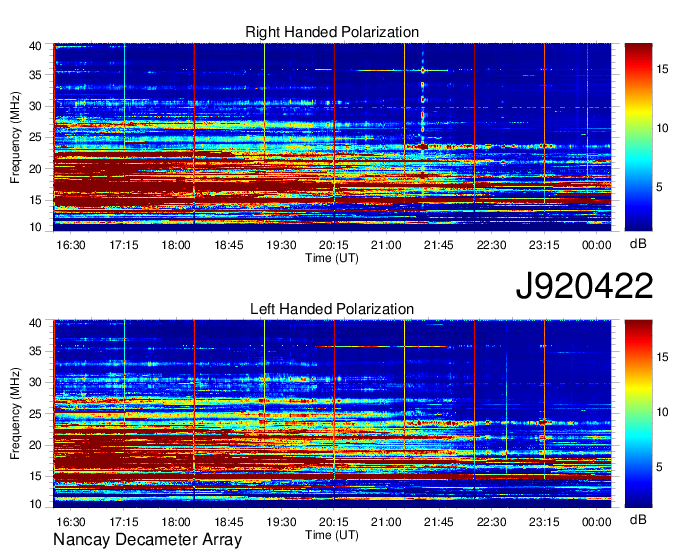Image resolution: width=680 pixels, height=552 pixels.
Task: Click the 'dB' label under bottom color bar
Action: 638,519
